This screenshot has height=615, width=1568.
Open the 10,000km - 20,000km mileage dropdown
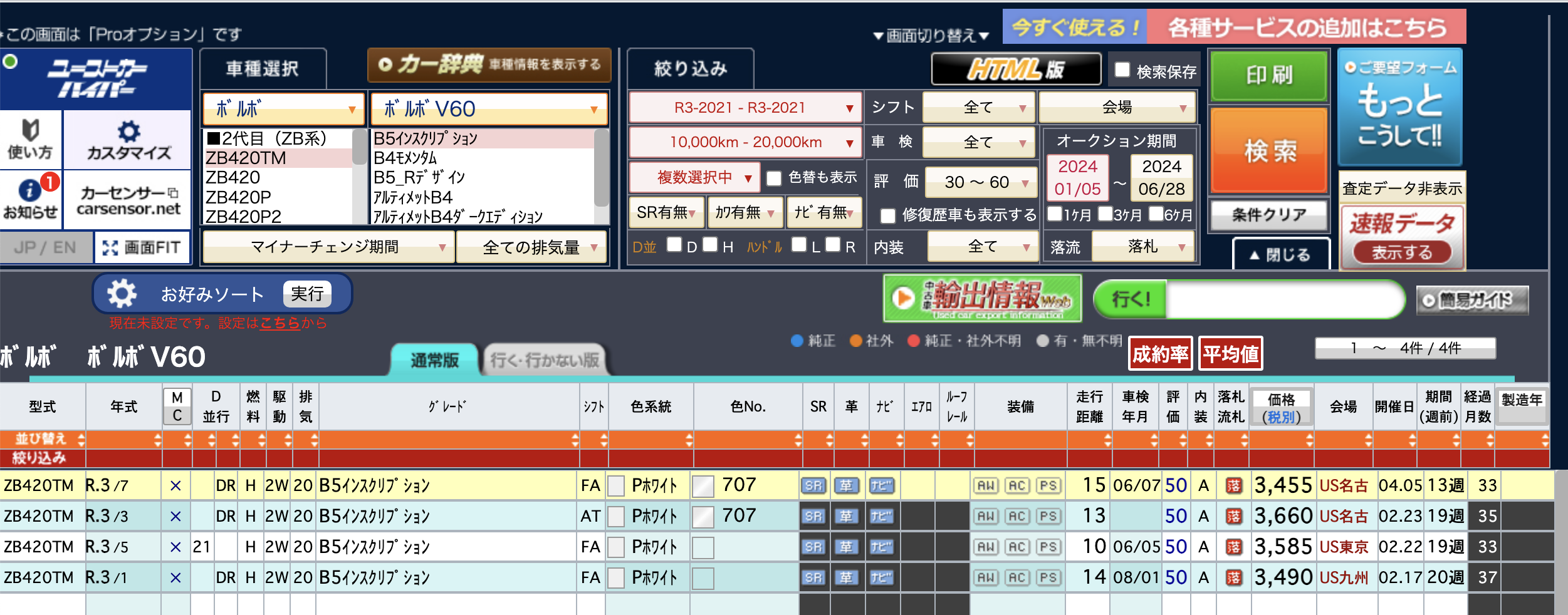(745, 142)
